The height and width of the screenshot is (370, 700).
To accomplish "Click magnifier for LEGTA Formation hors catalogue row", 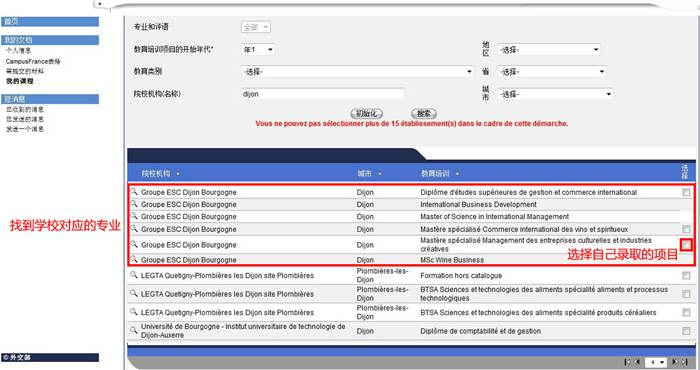I will coord(134,275).
